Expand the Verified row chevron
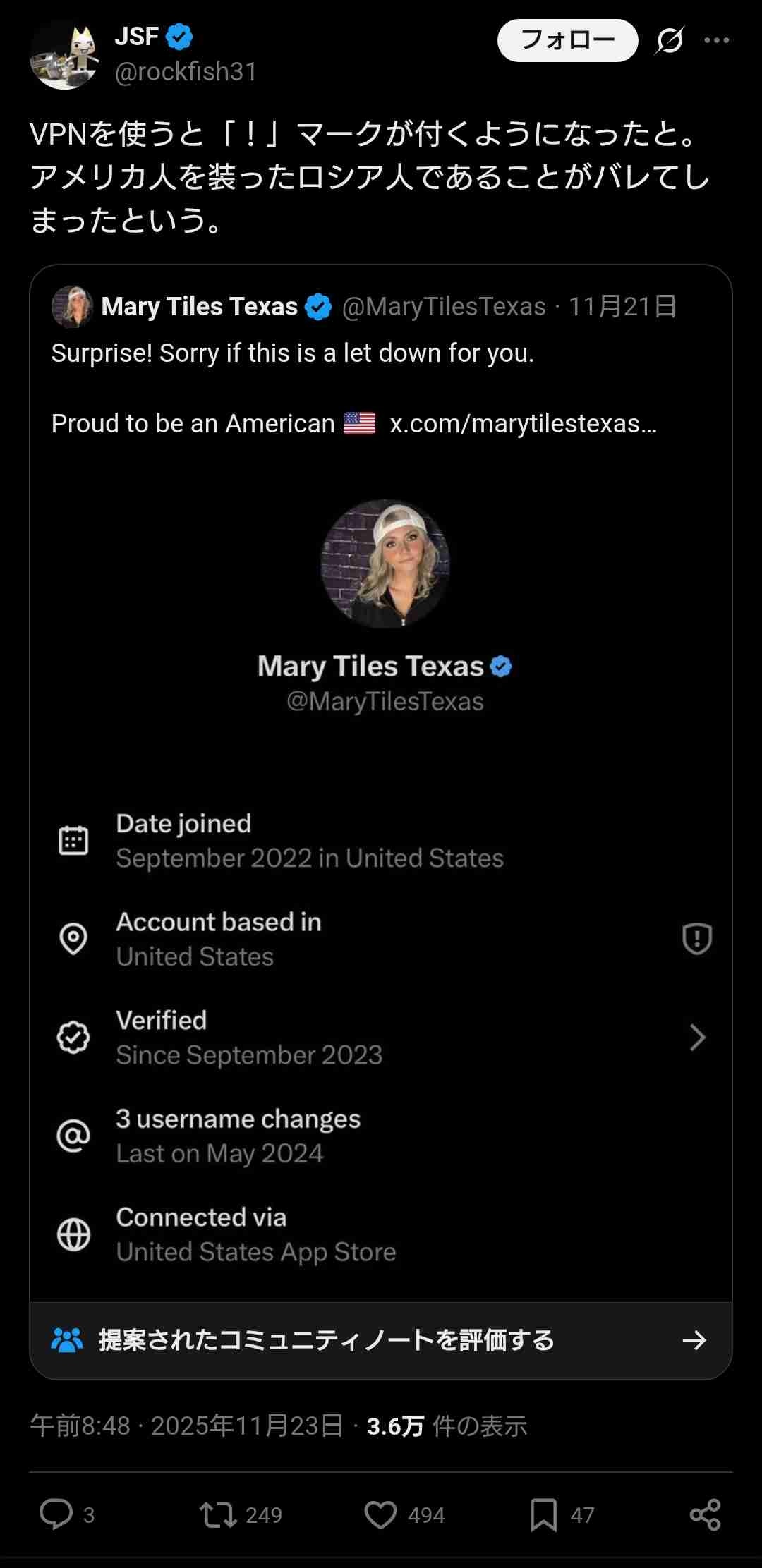This screenshot has height=1568, width=762. click(697, 1037)
